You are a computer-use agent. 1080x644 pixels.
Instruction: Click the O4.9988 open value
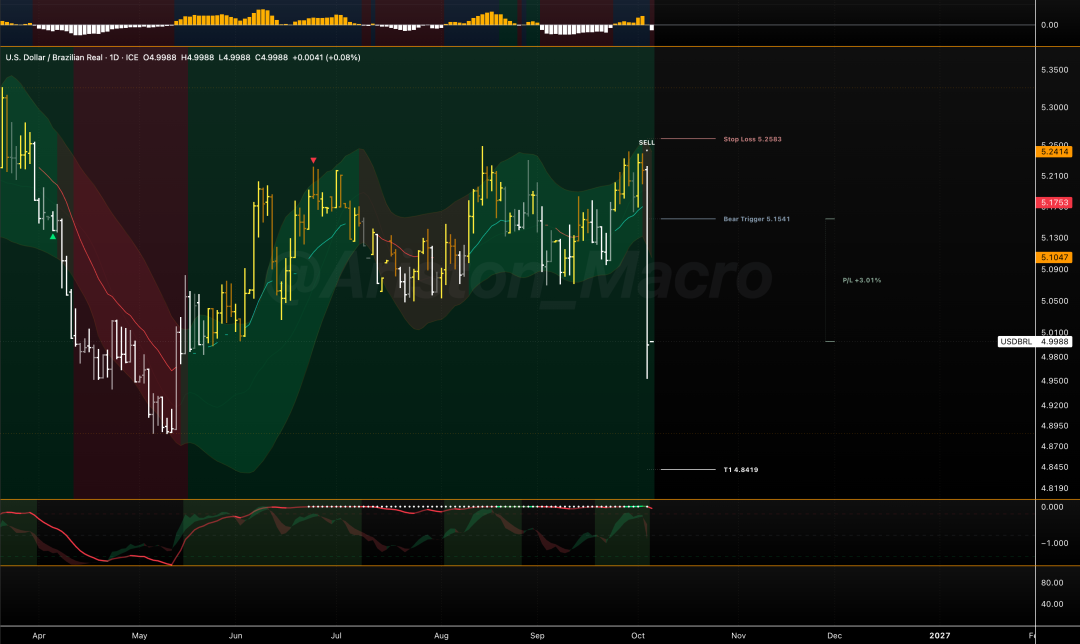click(x=160, y=57)
